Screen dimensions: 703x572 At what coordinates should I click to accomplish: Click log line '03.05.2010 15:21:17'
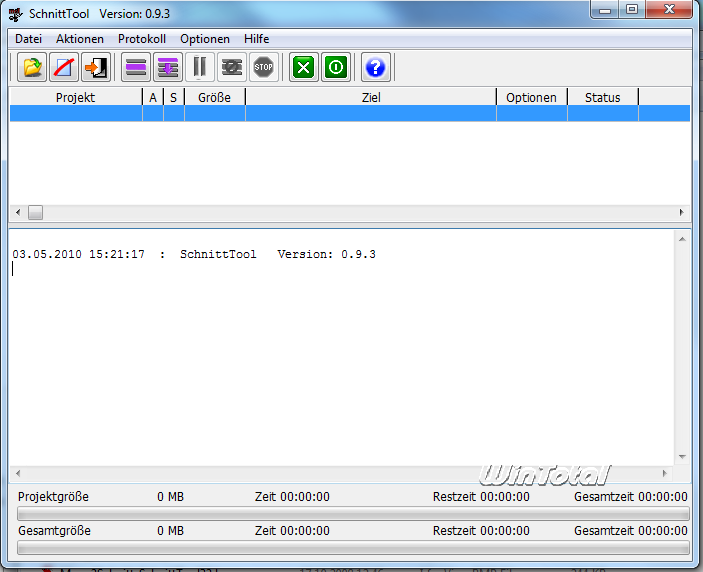tap(78, 254)
